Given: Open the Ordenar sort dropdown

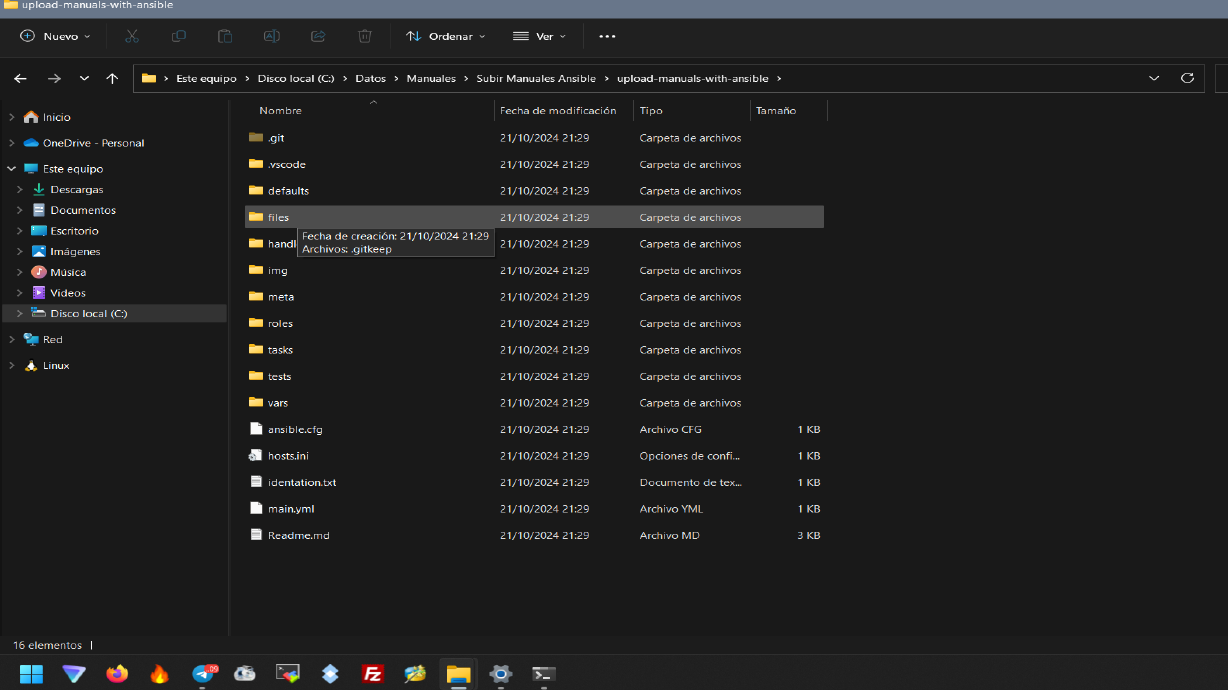Looking at the screenshot, I should 445,36.
